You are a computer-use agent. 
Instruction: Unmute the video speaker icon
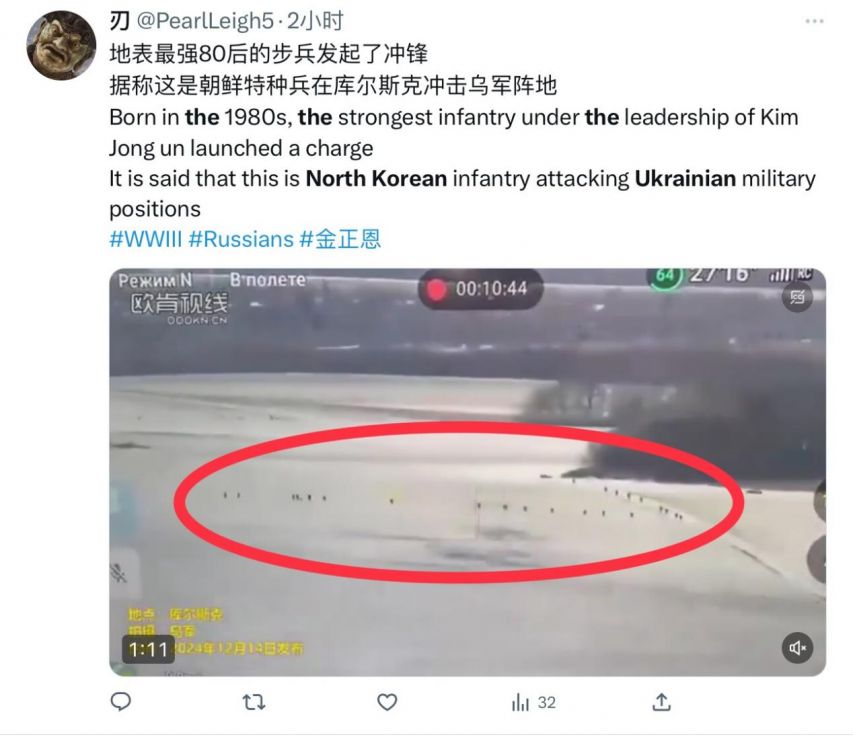(x=798, y=648)
